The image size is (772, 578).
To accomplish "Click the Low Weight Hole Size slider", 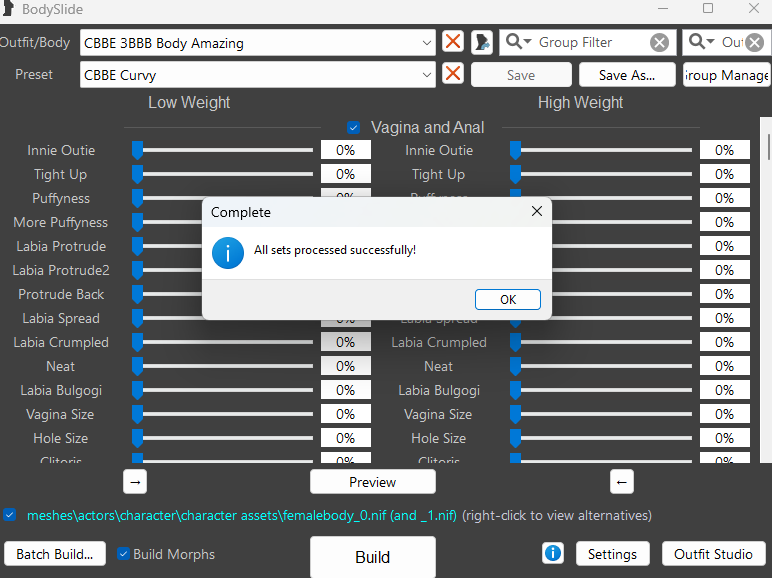I will pos(223,438).
